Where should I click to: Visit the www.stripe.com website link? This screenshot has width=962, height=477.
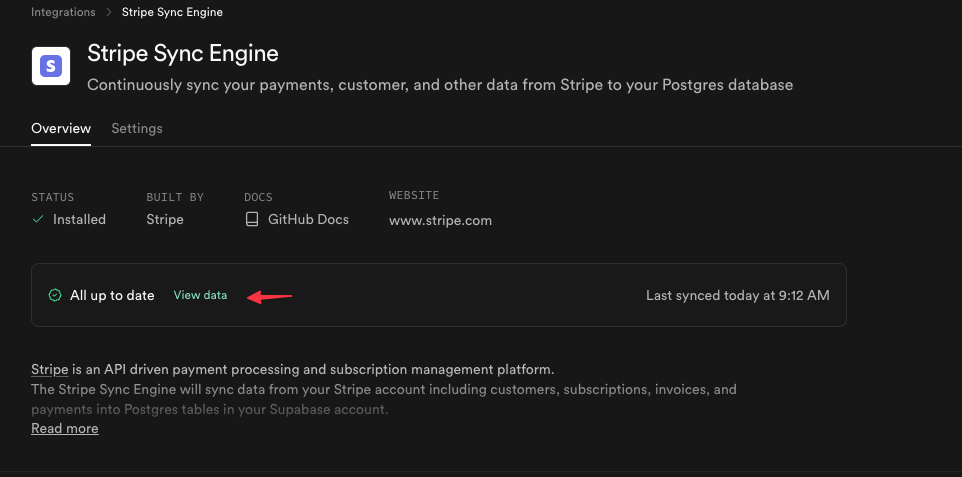pyautogui.click(x=440, y=220)
